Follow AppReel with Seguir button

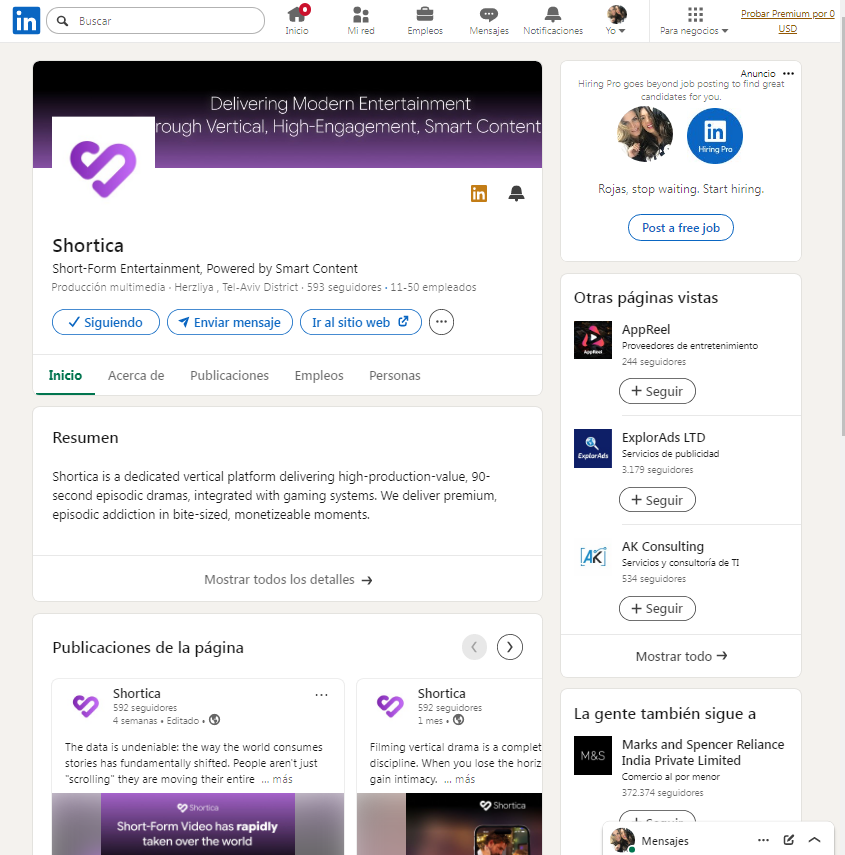tap(657, 391)
